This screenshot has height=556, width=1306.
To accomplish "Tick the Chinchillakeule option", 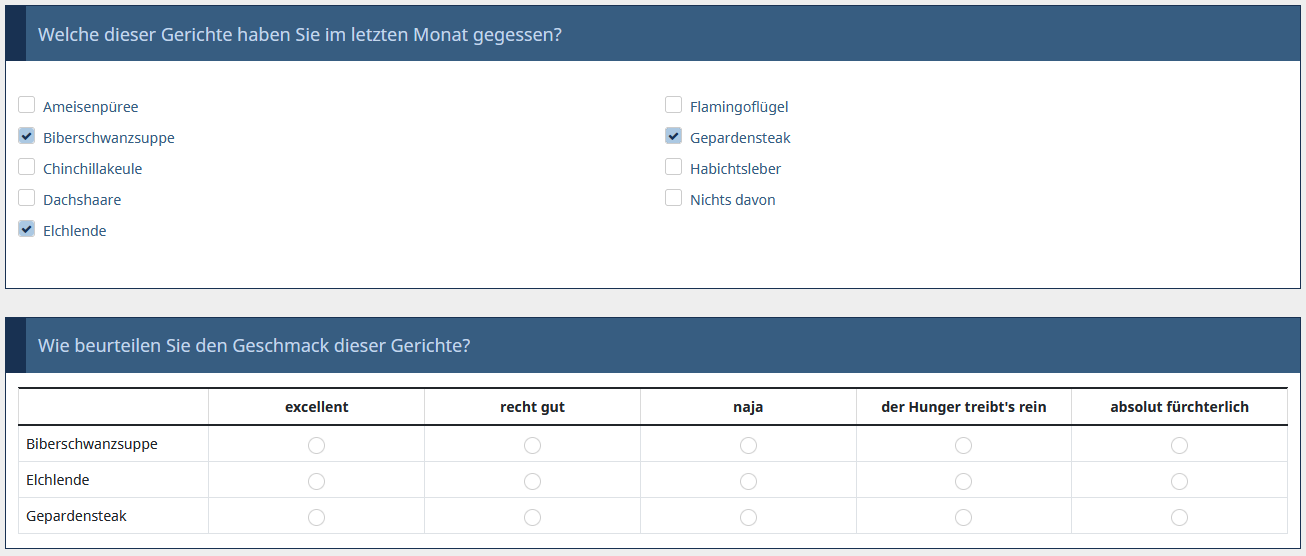I will coord(27,167).
